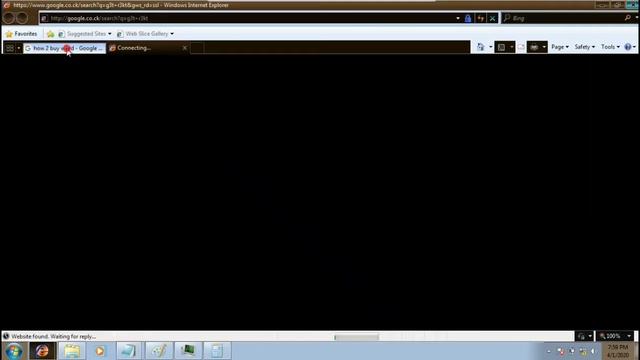Click the Print icon
The width and height of the screenshot is (640, 360).
coord(534,47)
